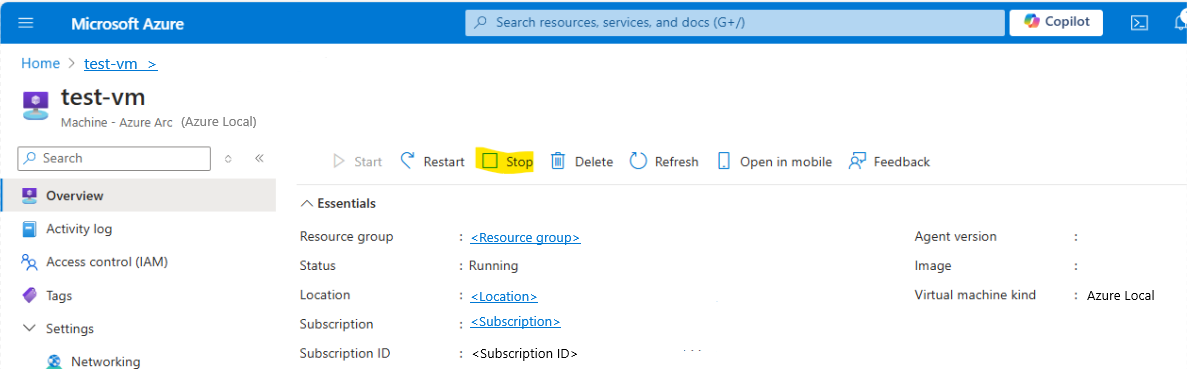
Task: Click the sidebar Search field
Action: coord(113,158)
